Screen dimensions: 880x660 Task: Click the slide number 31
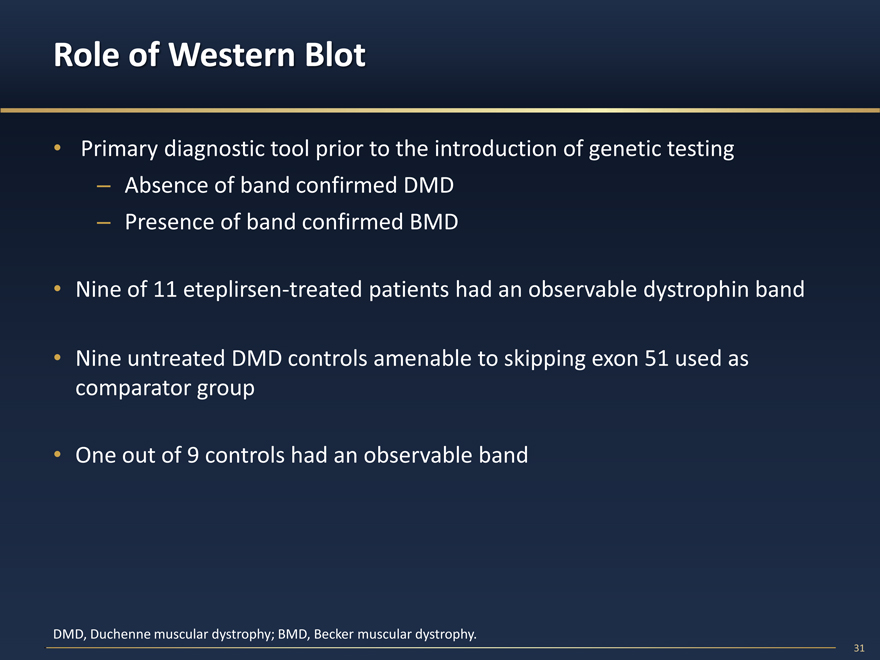(859, 648)
